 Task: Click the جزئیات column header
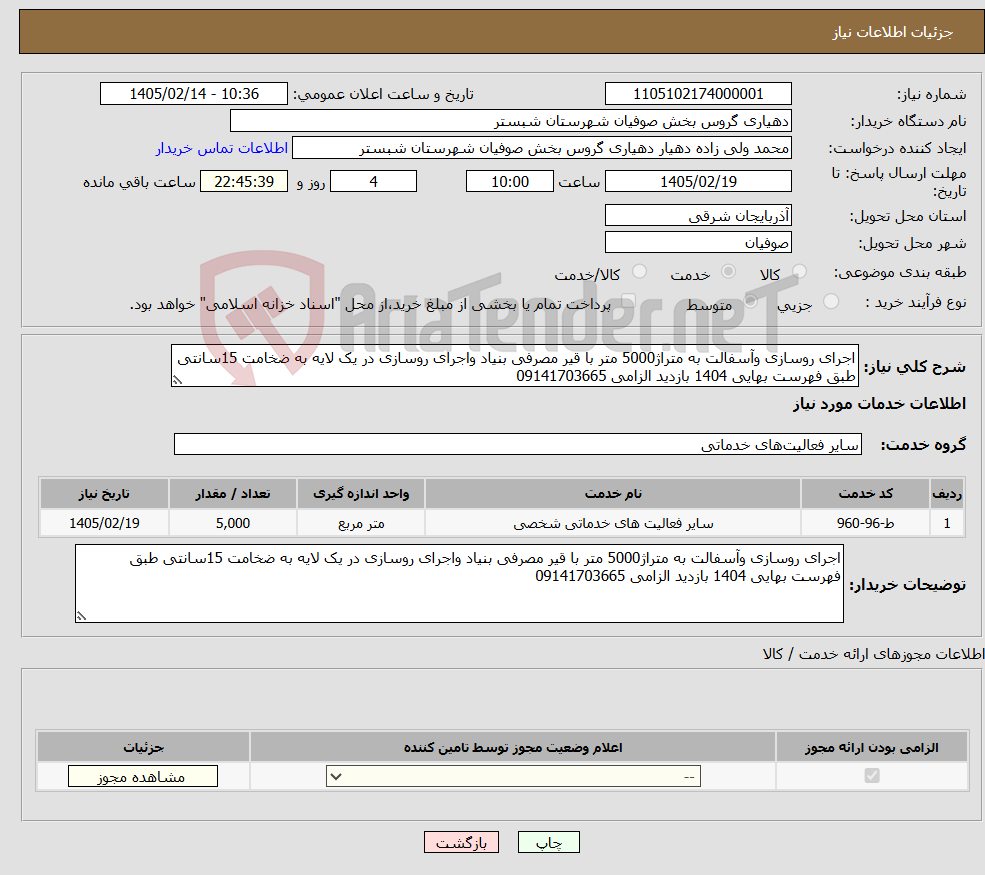pyautogui.click(x=143, y=747)
